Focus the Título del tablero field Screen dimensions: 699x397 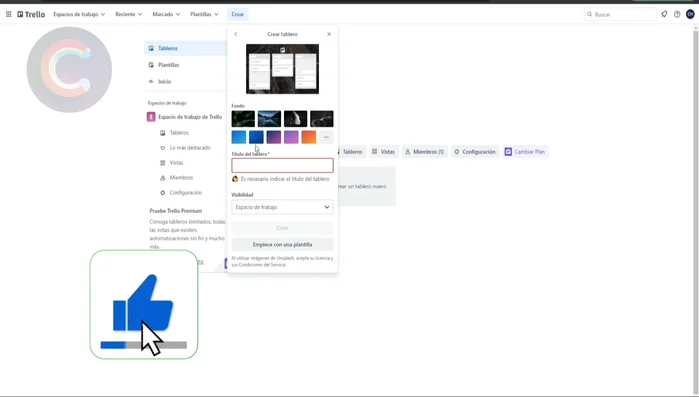282,165
